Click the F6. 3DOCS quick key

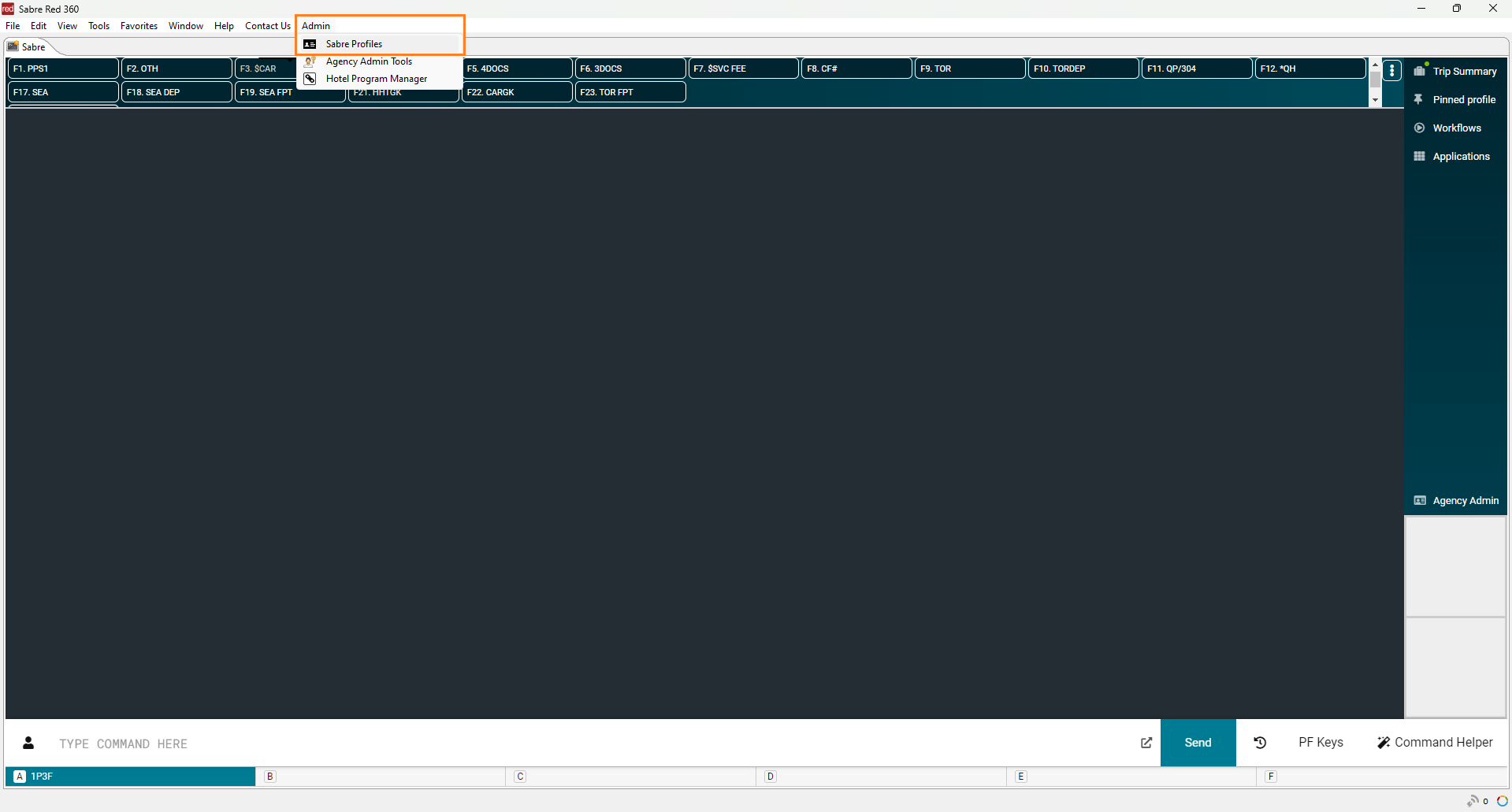(630, 69)
